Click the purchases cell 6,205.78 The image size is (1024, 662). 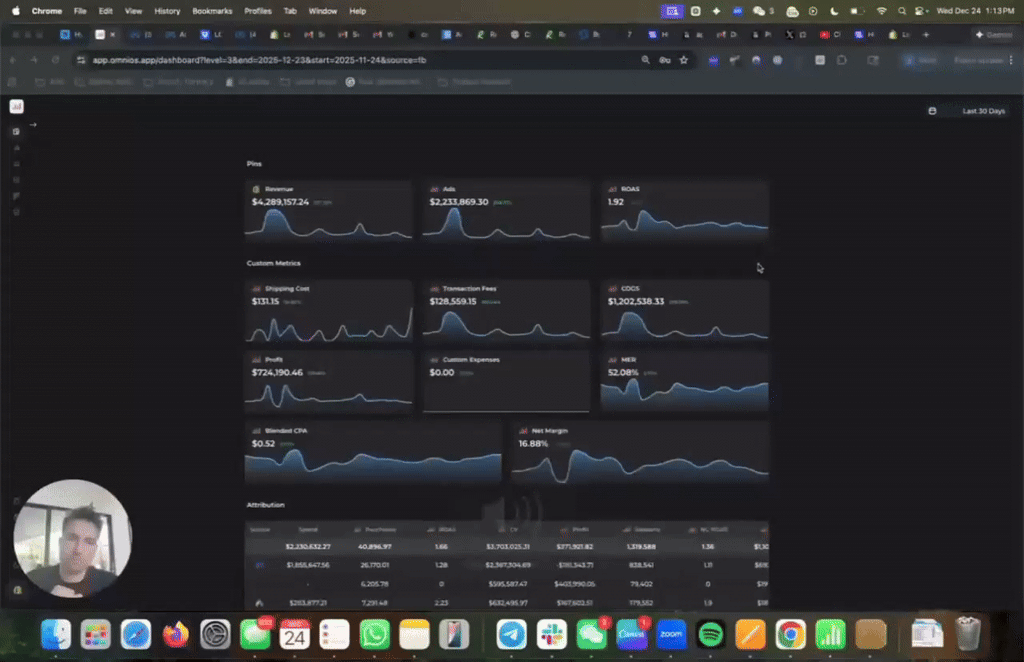point(374,584)
